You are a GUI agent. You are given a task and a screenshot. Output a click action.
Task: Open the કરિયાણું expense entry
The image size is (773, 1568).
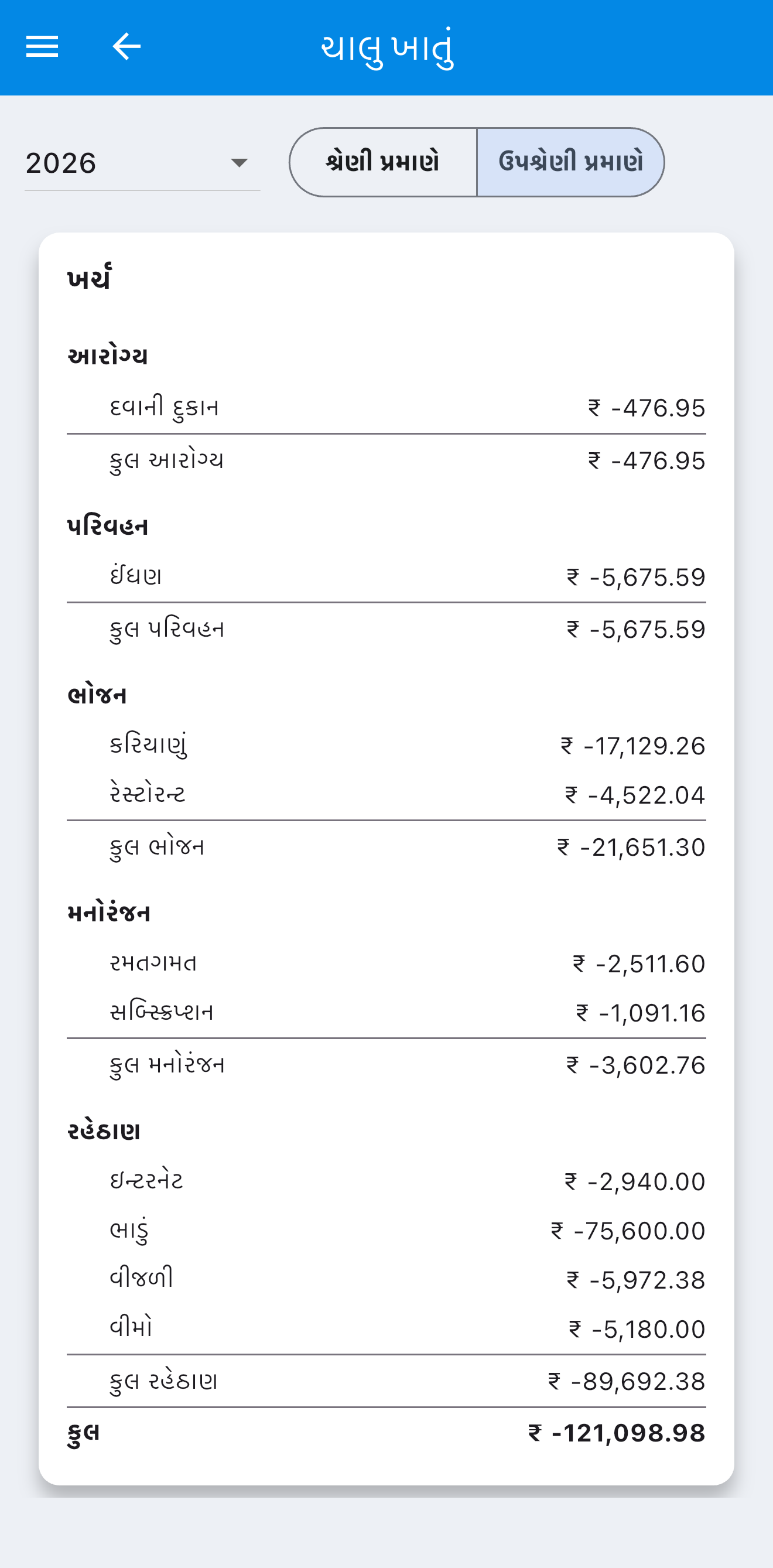click(x=386, y=745)
